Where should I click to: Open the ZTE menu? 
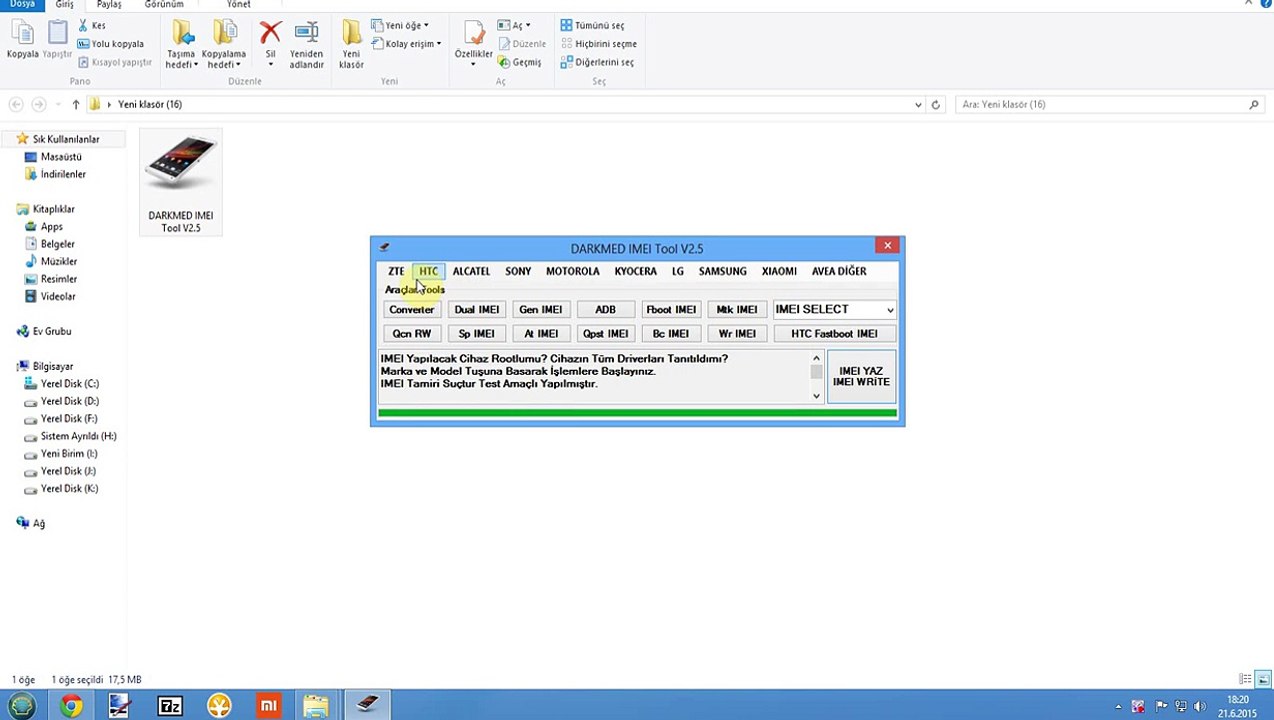coord(396,271)
